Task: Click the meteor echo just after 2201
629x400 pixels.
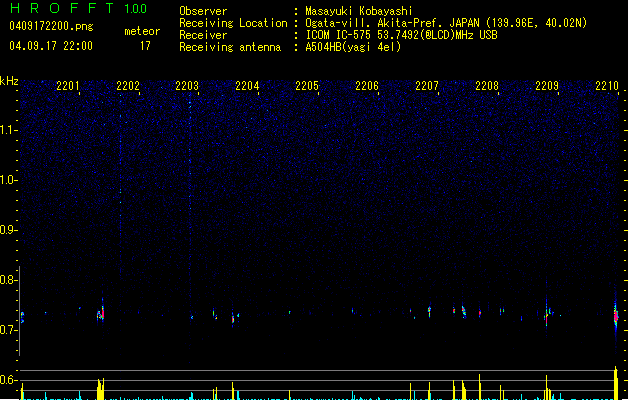Action: [x=101, y=313]
